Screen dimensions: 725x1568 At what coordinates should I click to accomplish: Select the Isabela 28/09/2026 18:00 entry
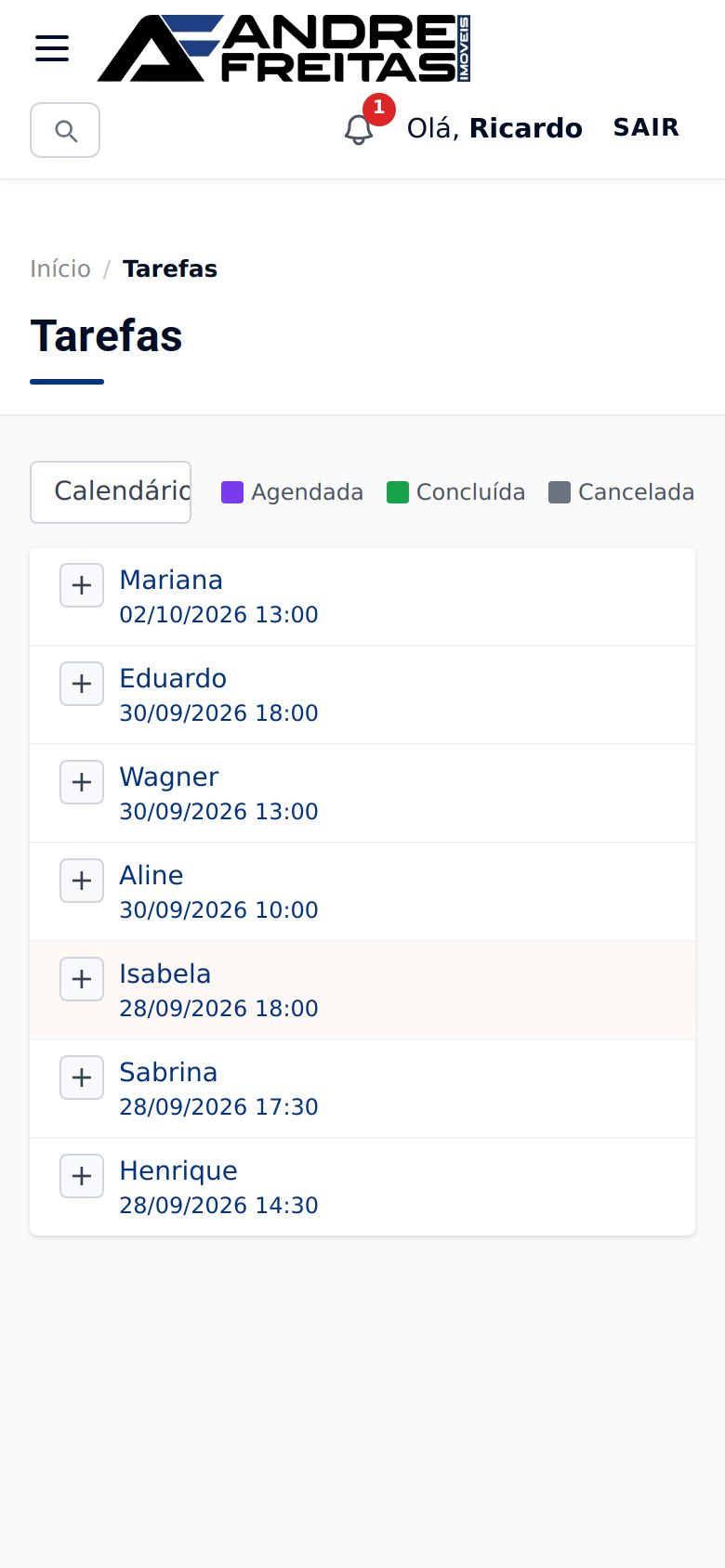click(362, 990)
